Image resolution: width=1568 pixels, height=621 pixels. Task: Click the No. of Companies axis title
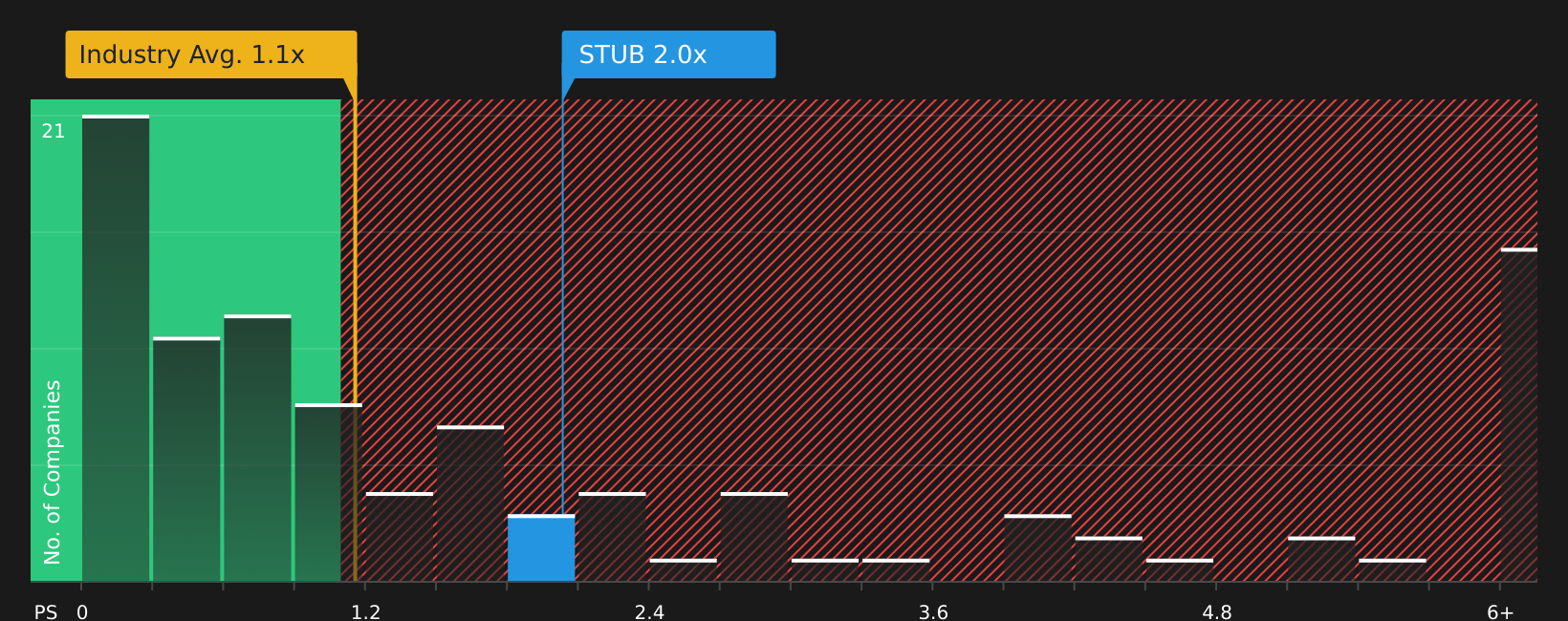[53, 472]
